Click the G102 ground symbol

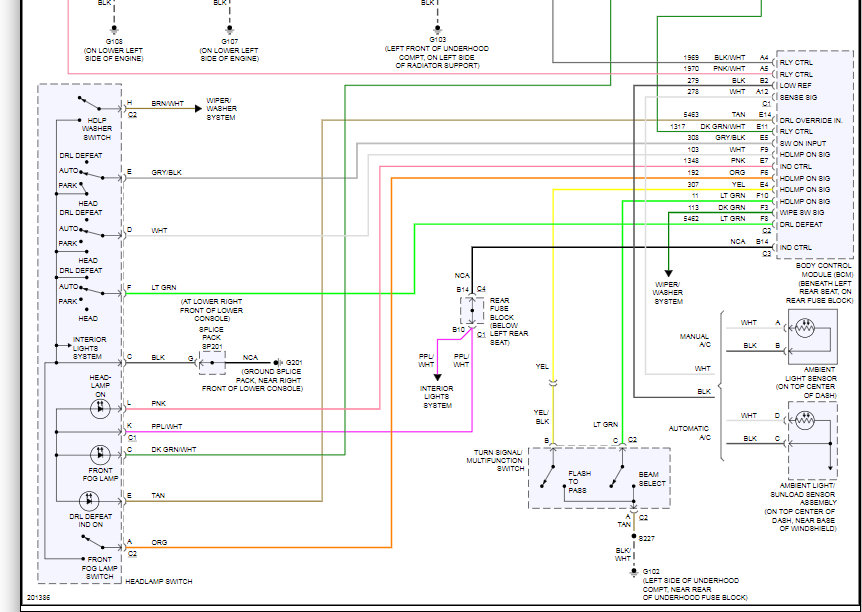click(x=634, y=572)
